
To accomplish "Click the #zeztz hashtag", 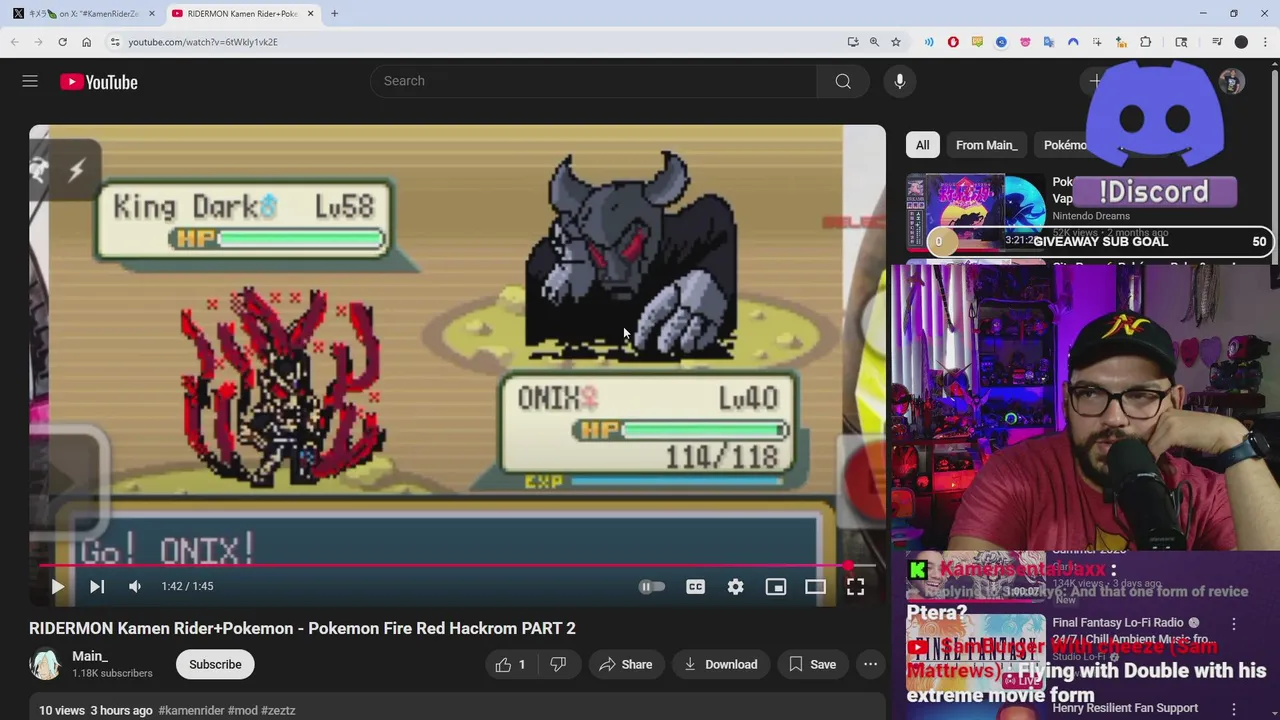I will 278,710.
